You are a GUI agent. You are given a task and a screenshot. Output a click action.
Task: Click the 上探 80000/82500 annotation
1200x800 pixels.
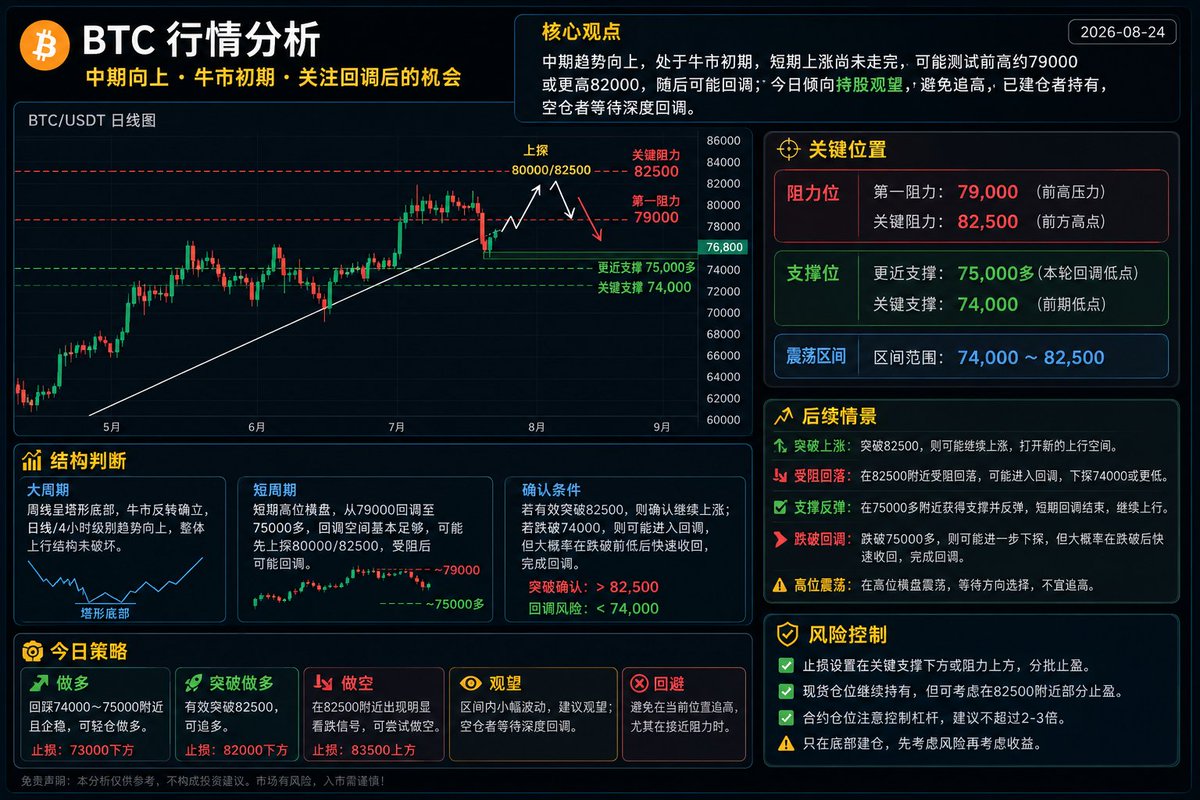(x=550, y=161)
